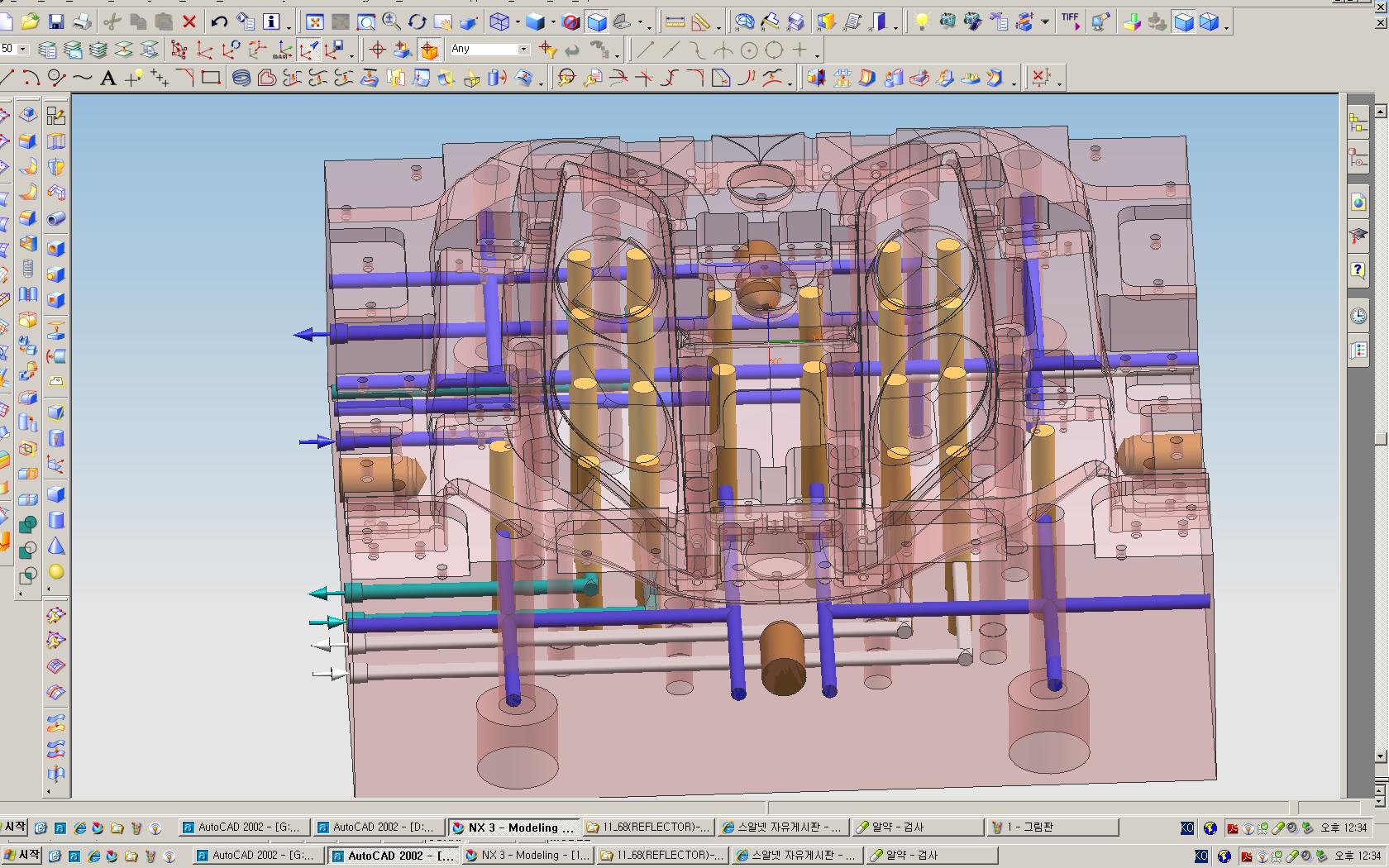Screen dimensions: 1389x868
Task: Toggle the highlighted WCS orient button
Action: click(x=308, y=50)
